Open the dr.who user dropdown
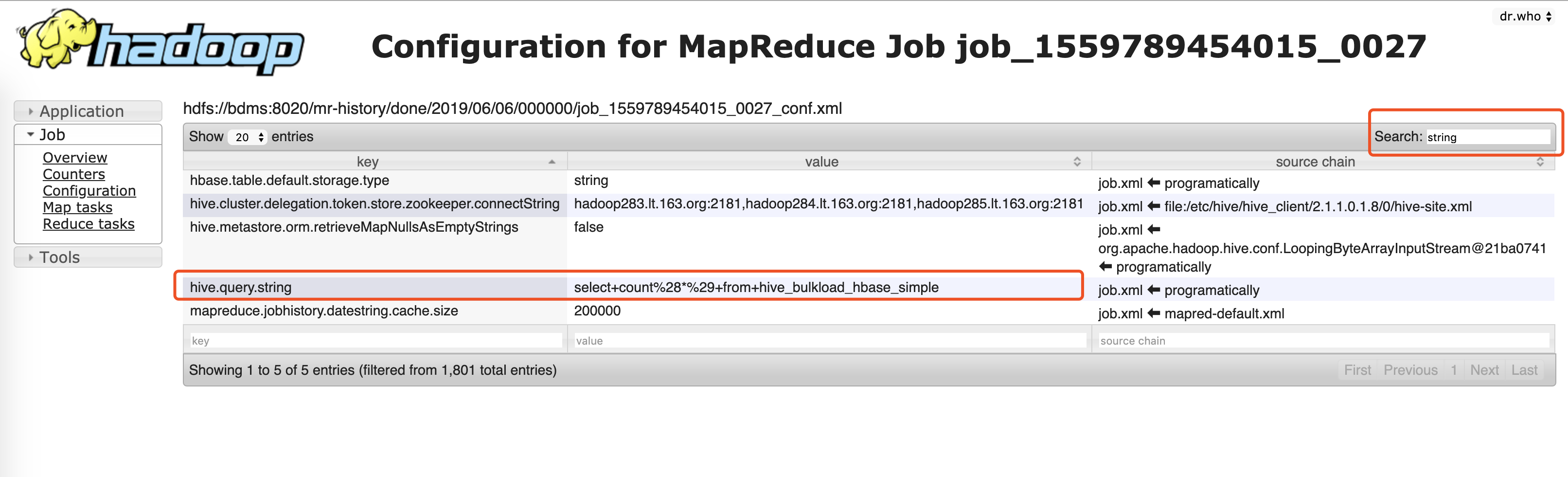 [1525, 17]
